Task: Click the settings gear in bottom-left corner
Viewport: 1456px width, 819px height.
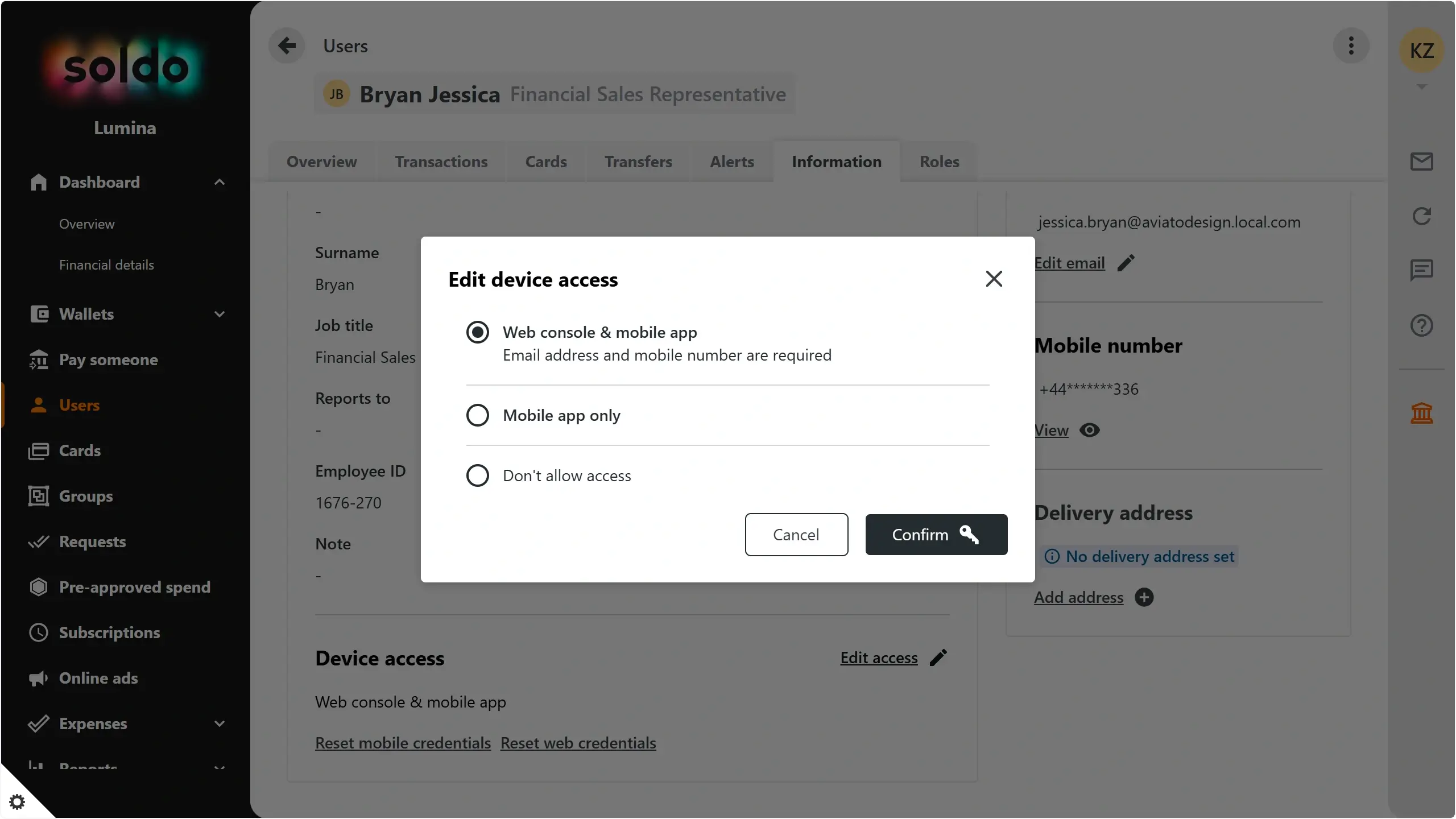Action: click(17, 802)
